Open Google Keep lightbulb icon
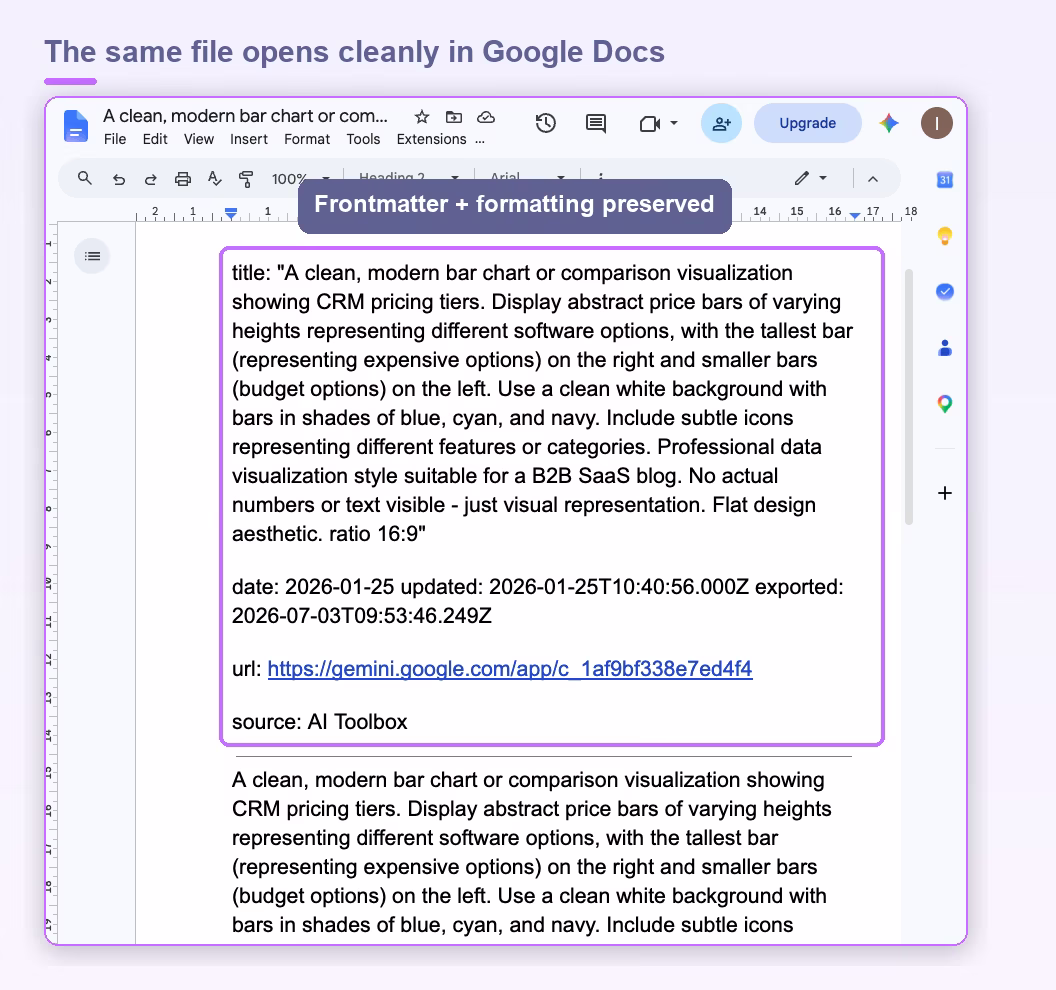The width and height of the screenshot is (1056, 990). (x=945, y=236)
